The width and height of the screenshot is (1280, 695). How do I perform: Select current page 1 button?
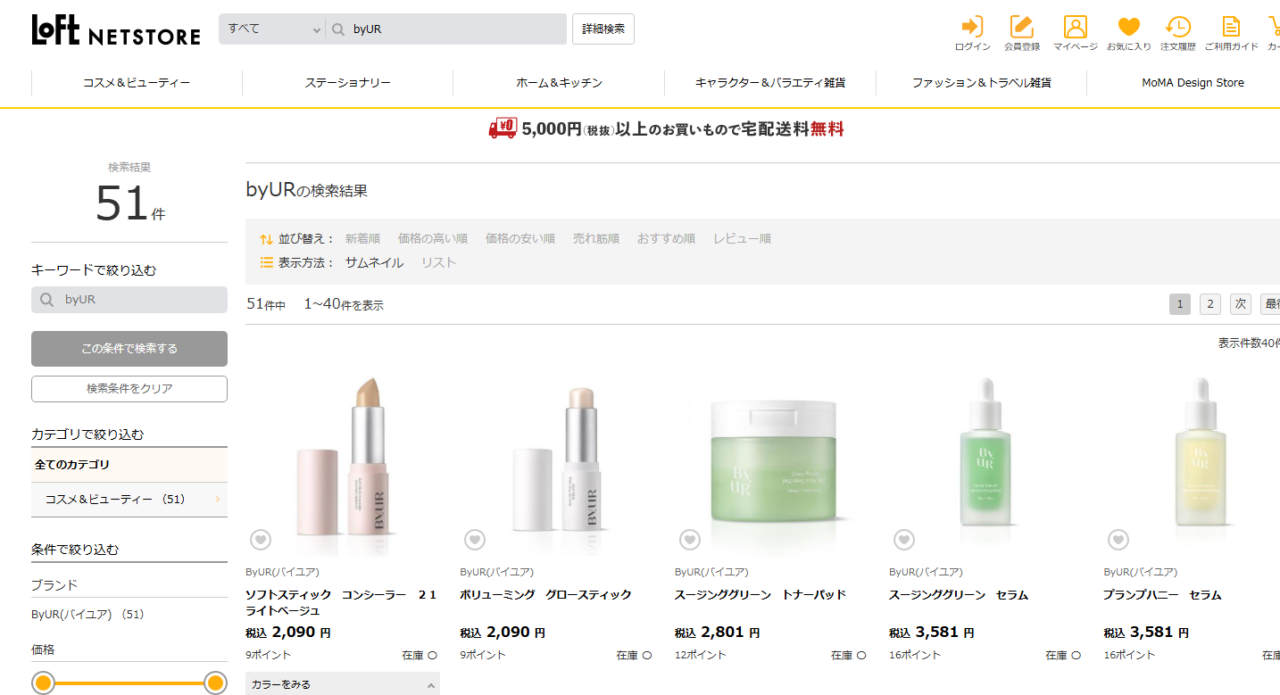click(1180, 304)
